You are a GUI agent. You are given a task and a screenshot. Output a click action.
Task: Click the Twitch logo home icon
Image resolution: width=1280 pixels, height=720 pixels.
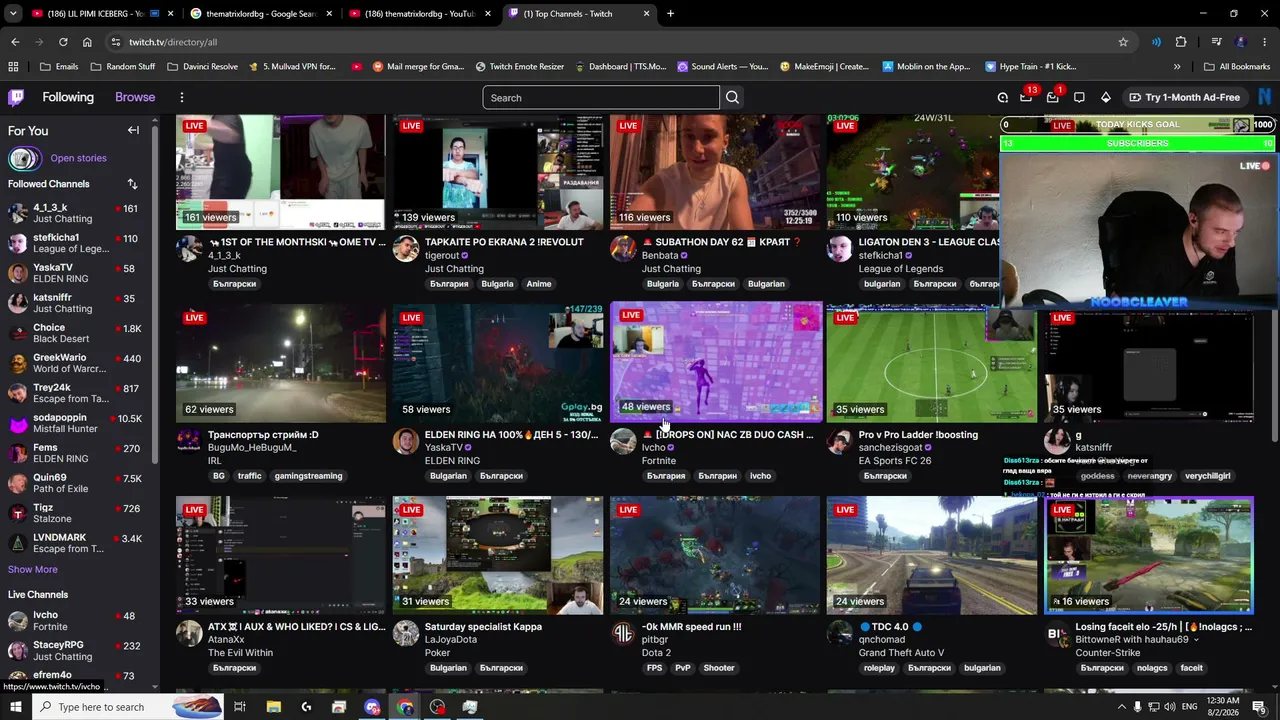(x=16, y=97)
